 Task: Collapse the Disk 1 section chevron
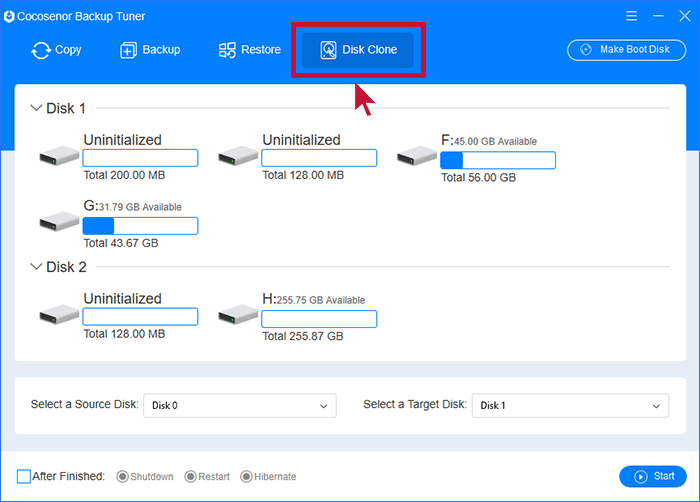[x=36, y=108]
